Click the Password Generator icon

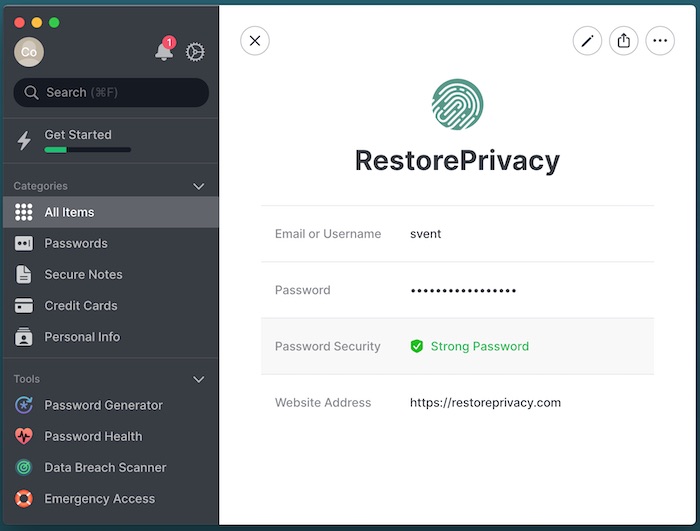point(24,405)
